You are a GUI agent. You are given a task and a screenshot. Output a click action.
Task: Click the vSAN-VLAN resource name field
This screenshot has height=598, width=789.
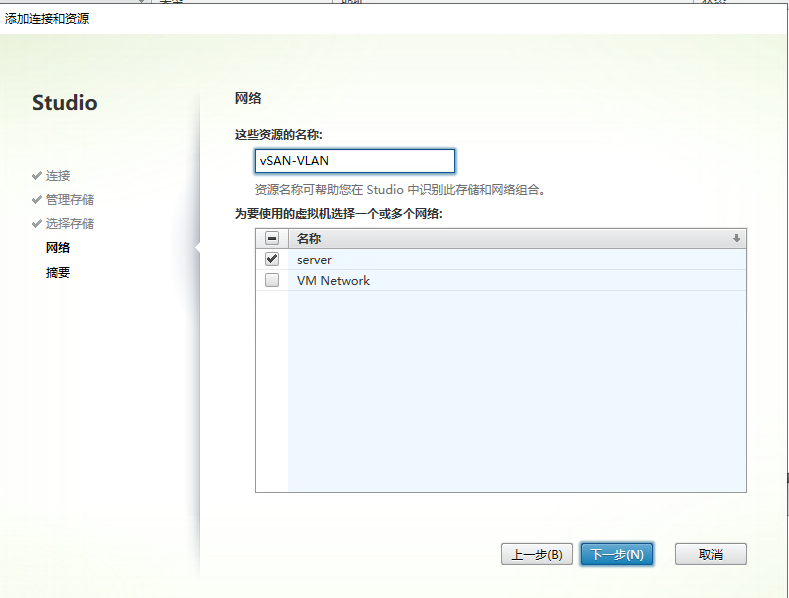354,161
